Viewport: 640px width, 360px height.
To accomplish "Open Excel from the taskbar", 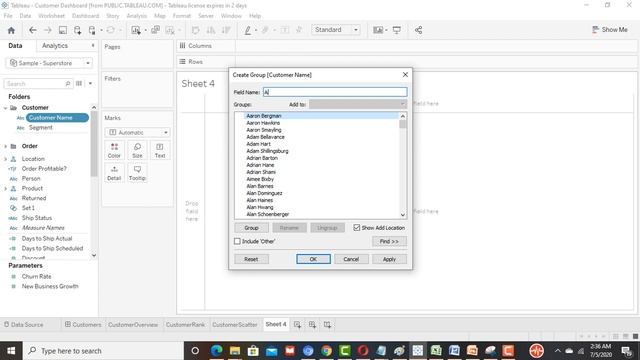I will pyautogui.click(x=436, y=351).
